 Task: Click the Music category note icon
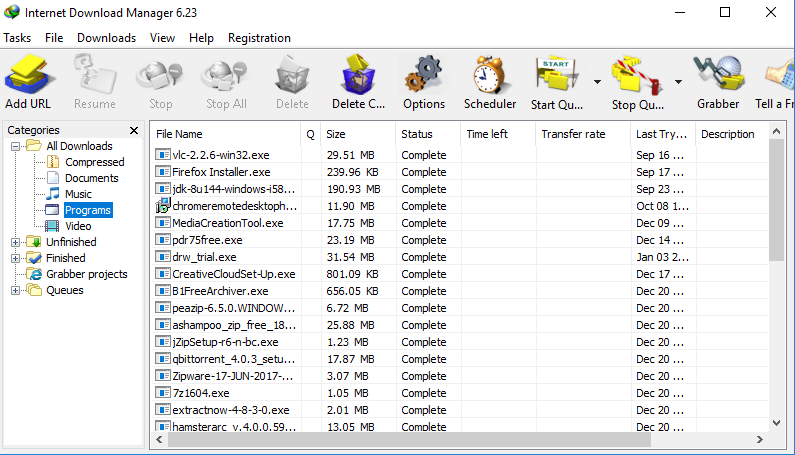53,194
